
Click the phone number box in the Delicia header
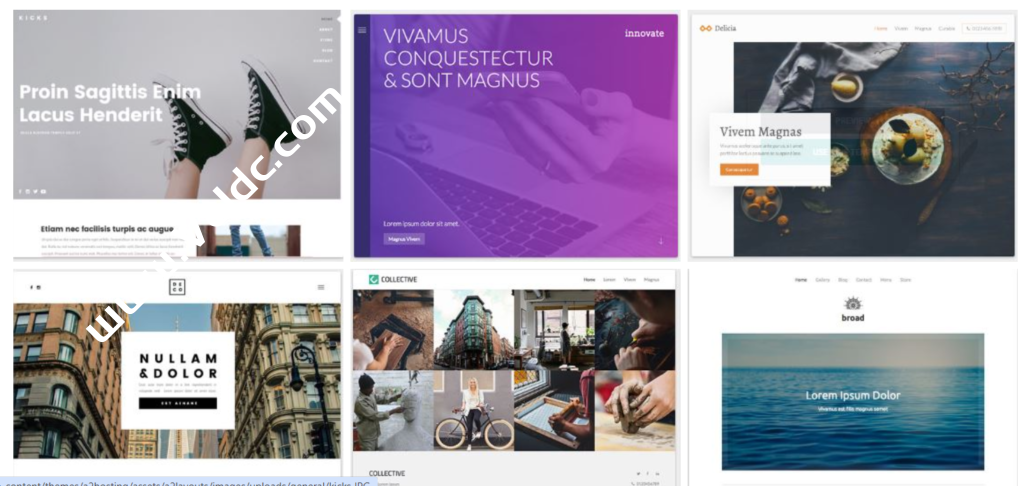click(984, 28)
